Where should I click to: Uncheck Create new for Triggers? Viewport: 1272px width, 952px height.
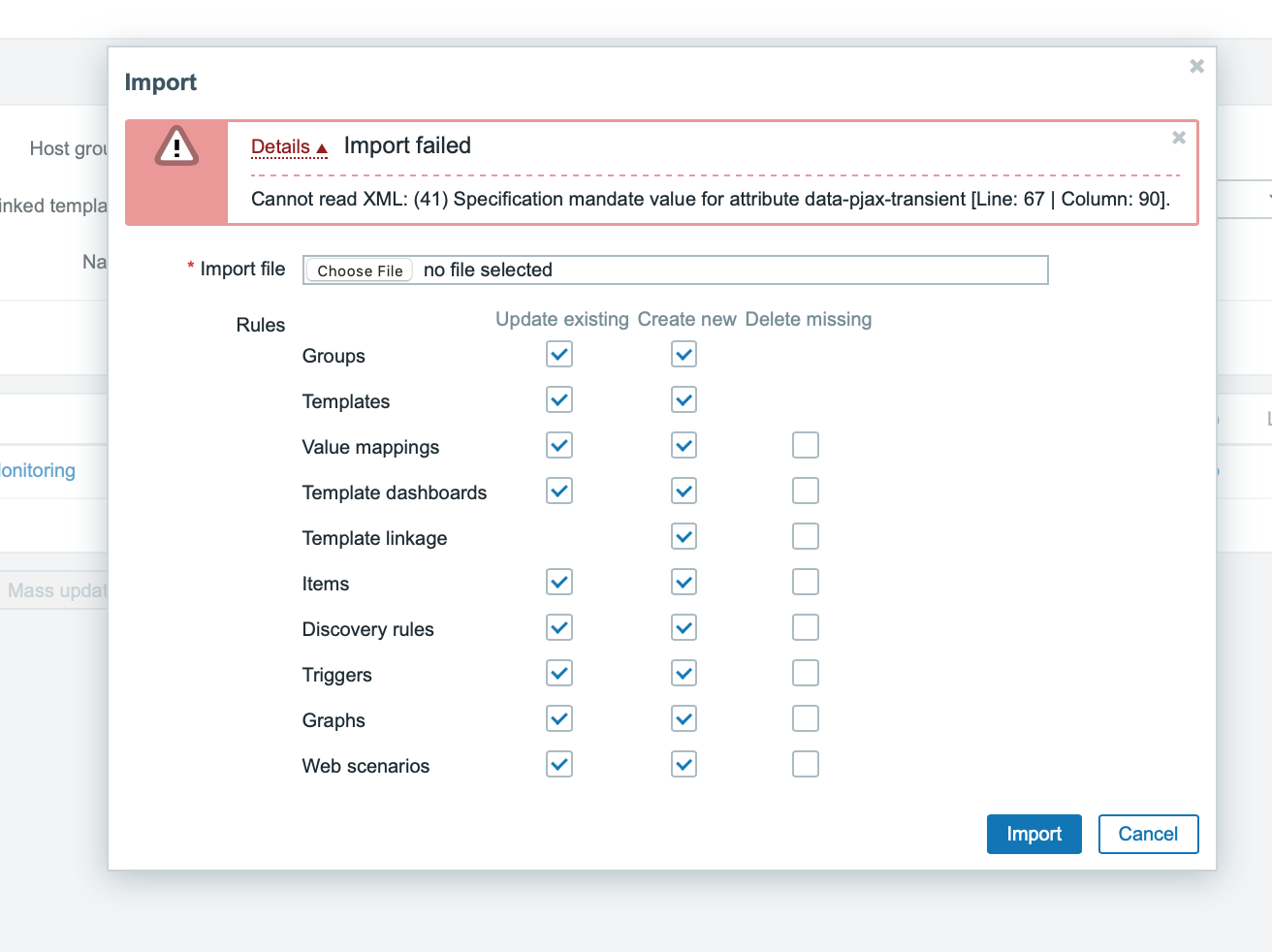(684, 674)
